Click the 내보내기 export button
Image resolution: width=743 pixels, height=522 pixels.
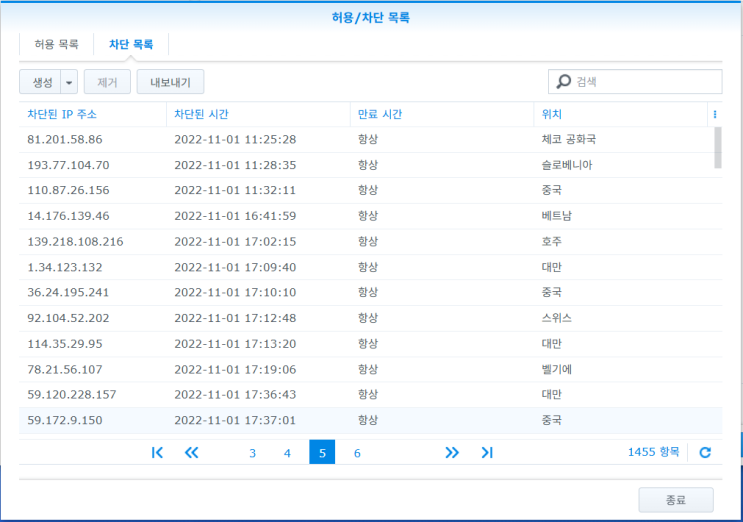tap(171, 82)
